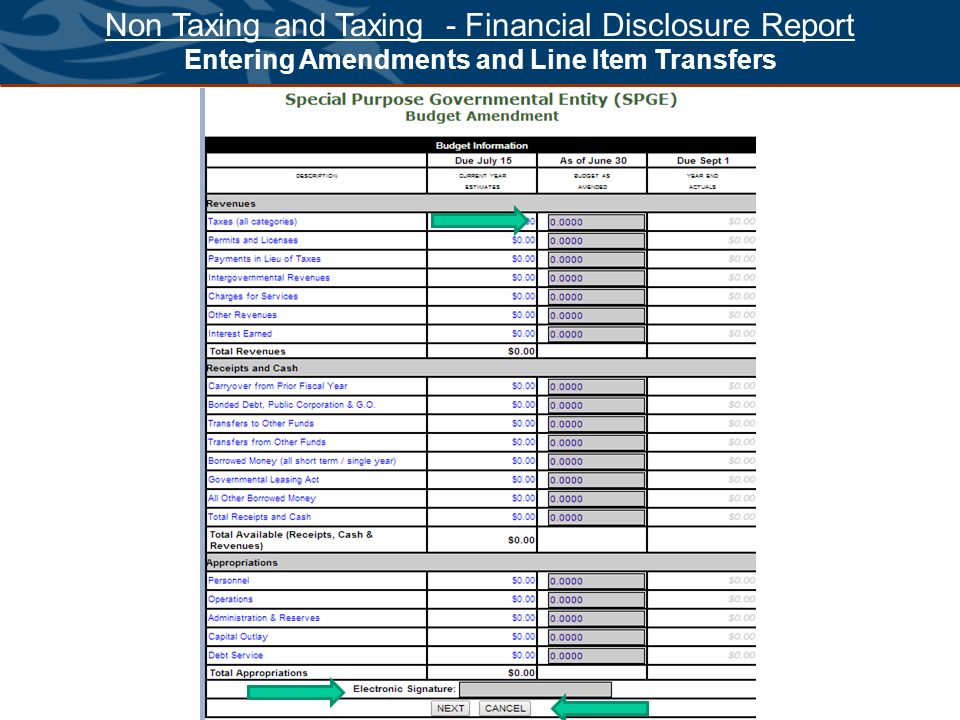The width and height of the screenshot is (960, 720).
Task: Edit amended field for Charges for Services
Action: (596, 297)
